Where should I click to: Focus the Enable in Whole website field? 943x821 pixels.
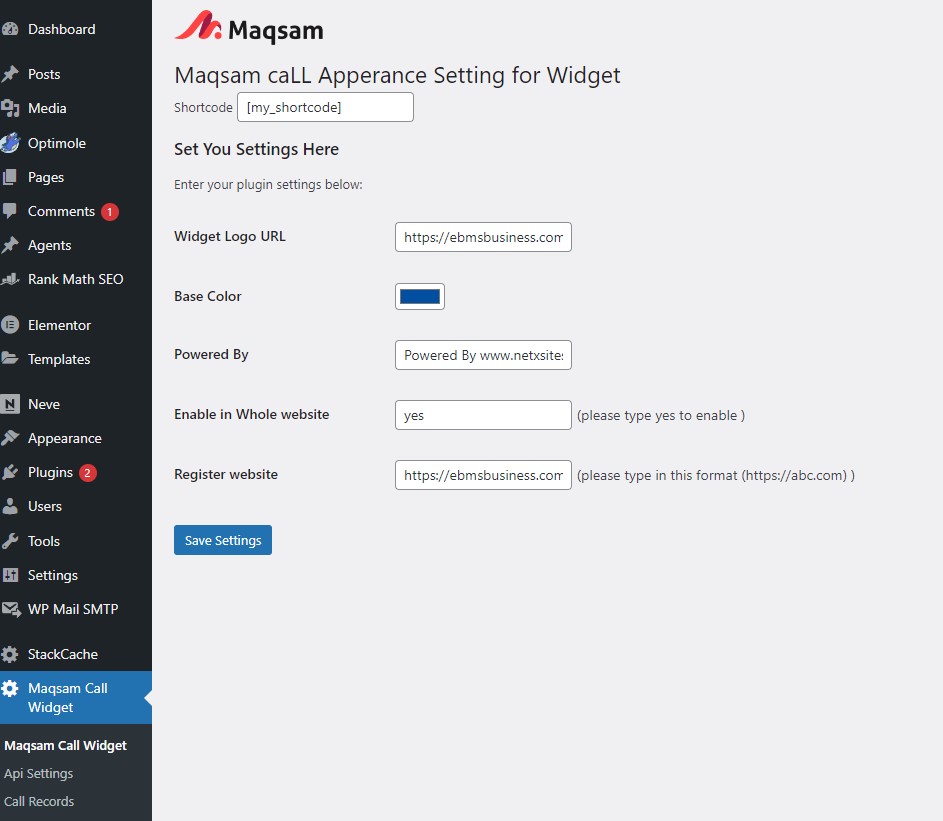pyautogui.click(x=484, y=415)
